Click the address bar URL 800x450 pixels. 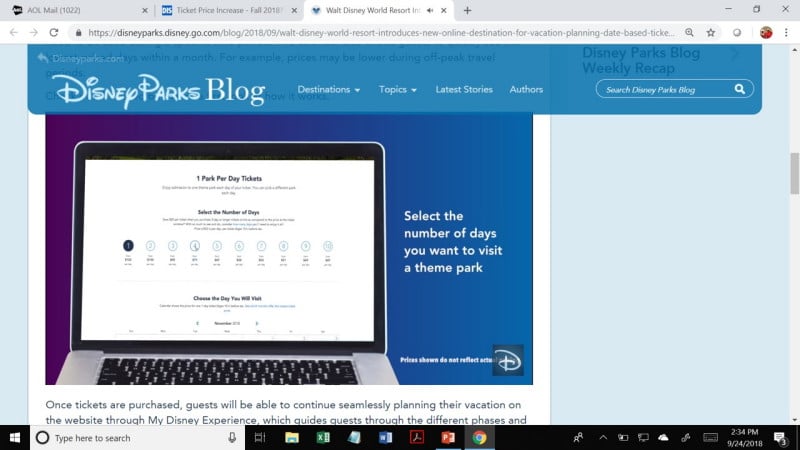click(381, 33)
